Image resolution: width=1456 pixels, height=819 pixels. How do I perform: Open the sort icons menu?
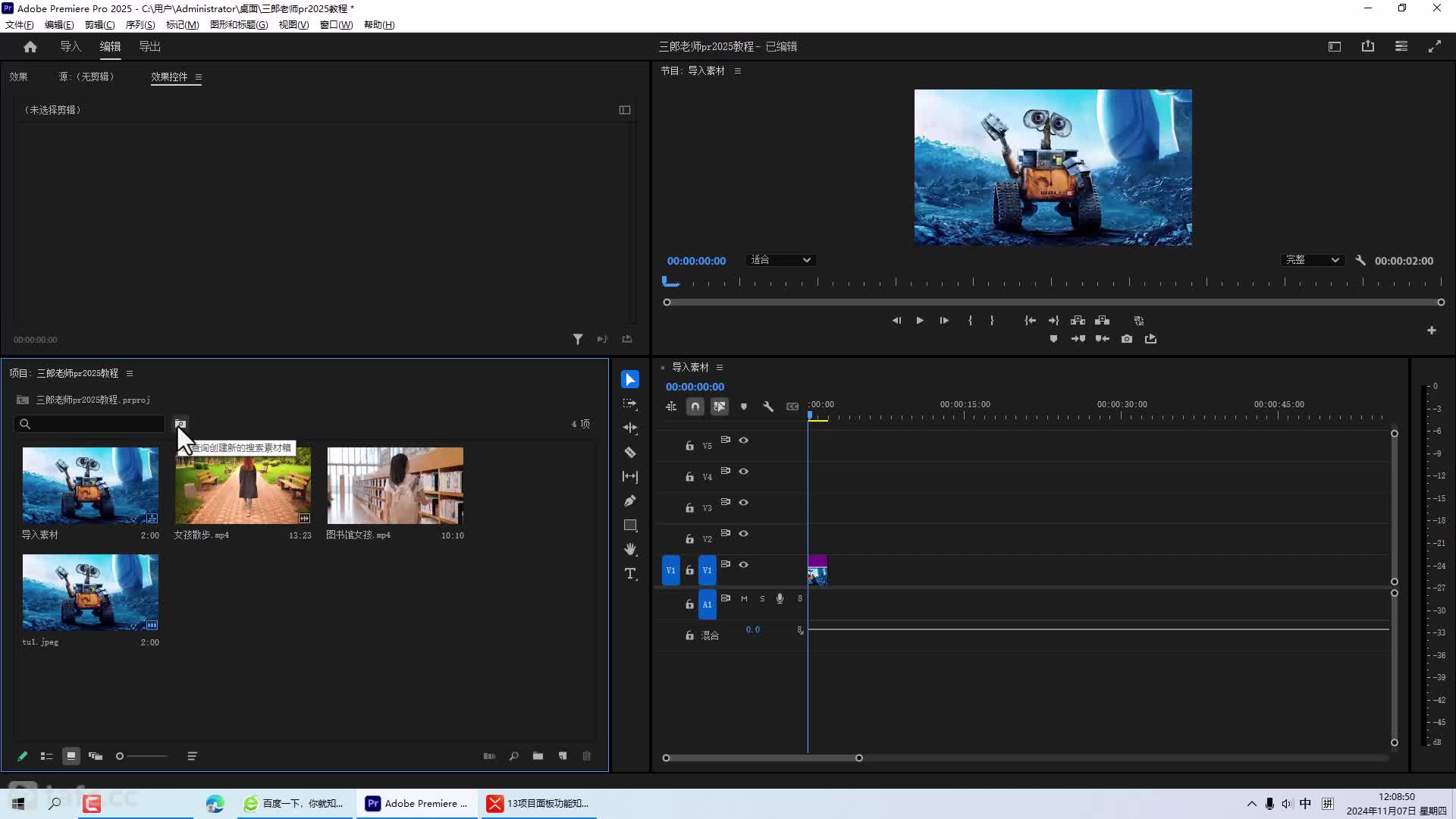click(193, 756)
